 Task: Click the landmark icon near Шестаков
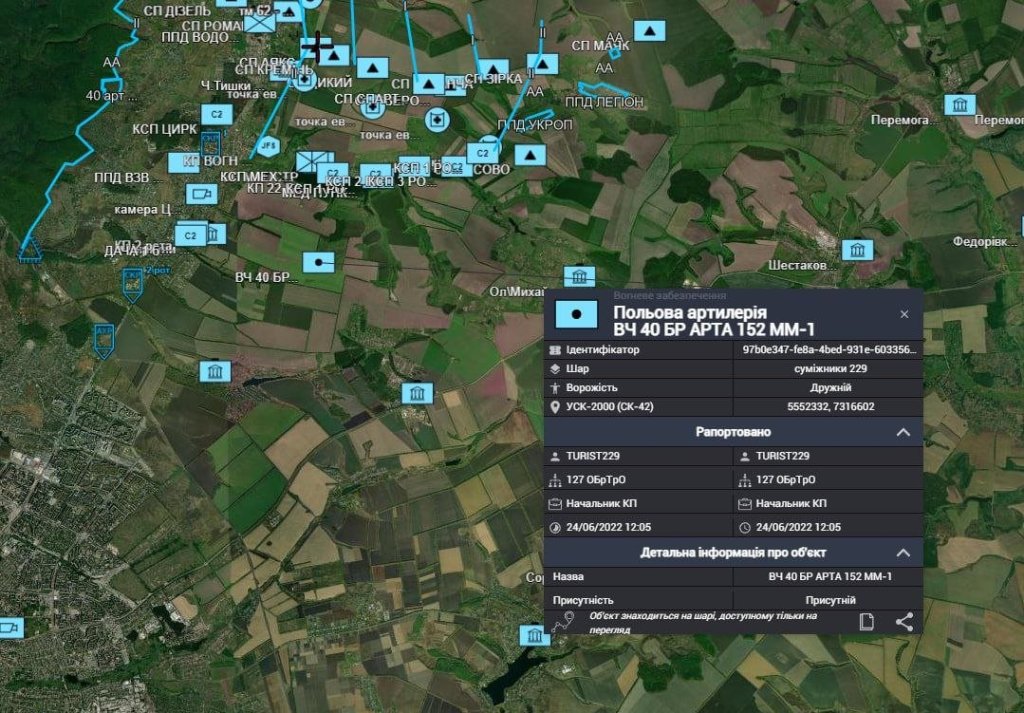[x=857, y=250]
